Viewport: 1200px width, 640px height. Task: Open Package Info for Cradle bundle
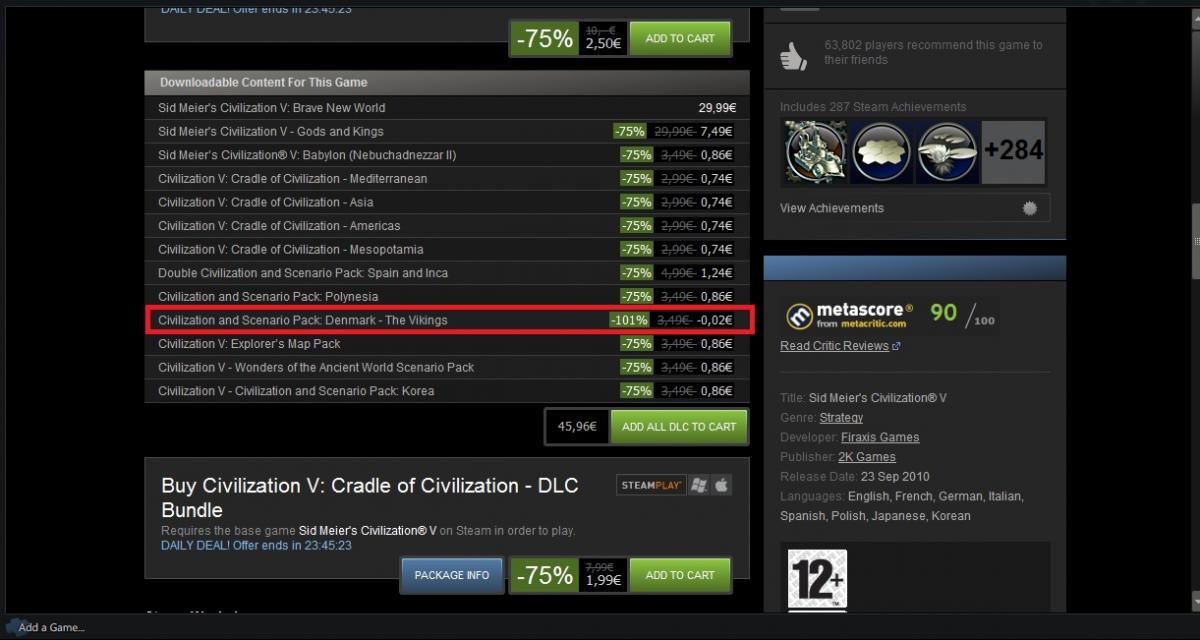point(452,575)
